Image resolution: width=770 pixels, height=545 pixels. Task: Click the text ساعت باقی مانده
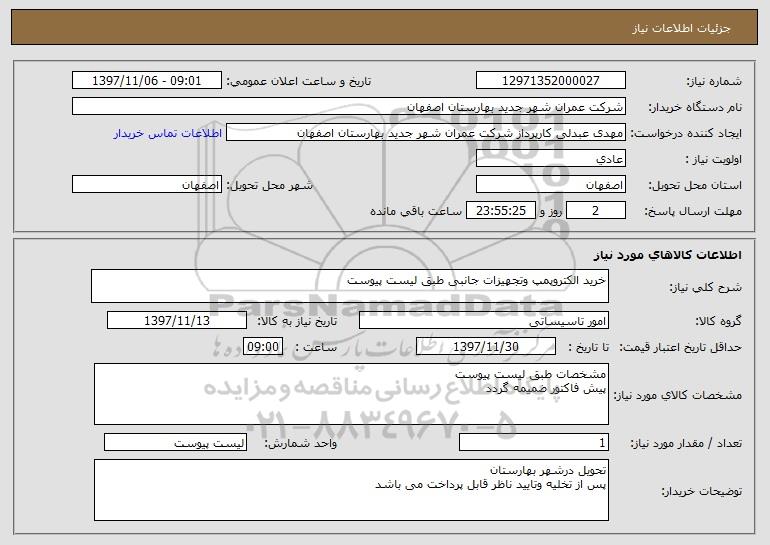tap(416, 211)
